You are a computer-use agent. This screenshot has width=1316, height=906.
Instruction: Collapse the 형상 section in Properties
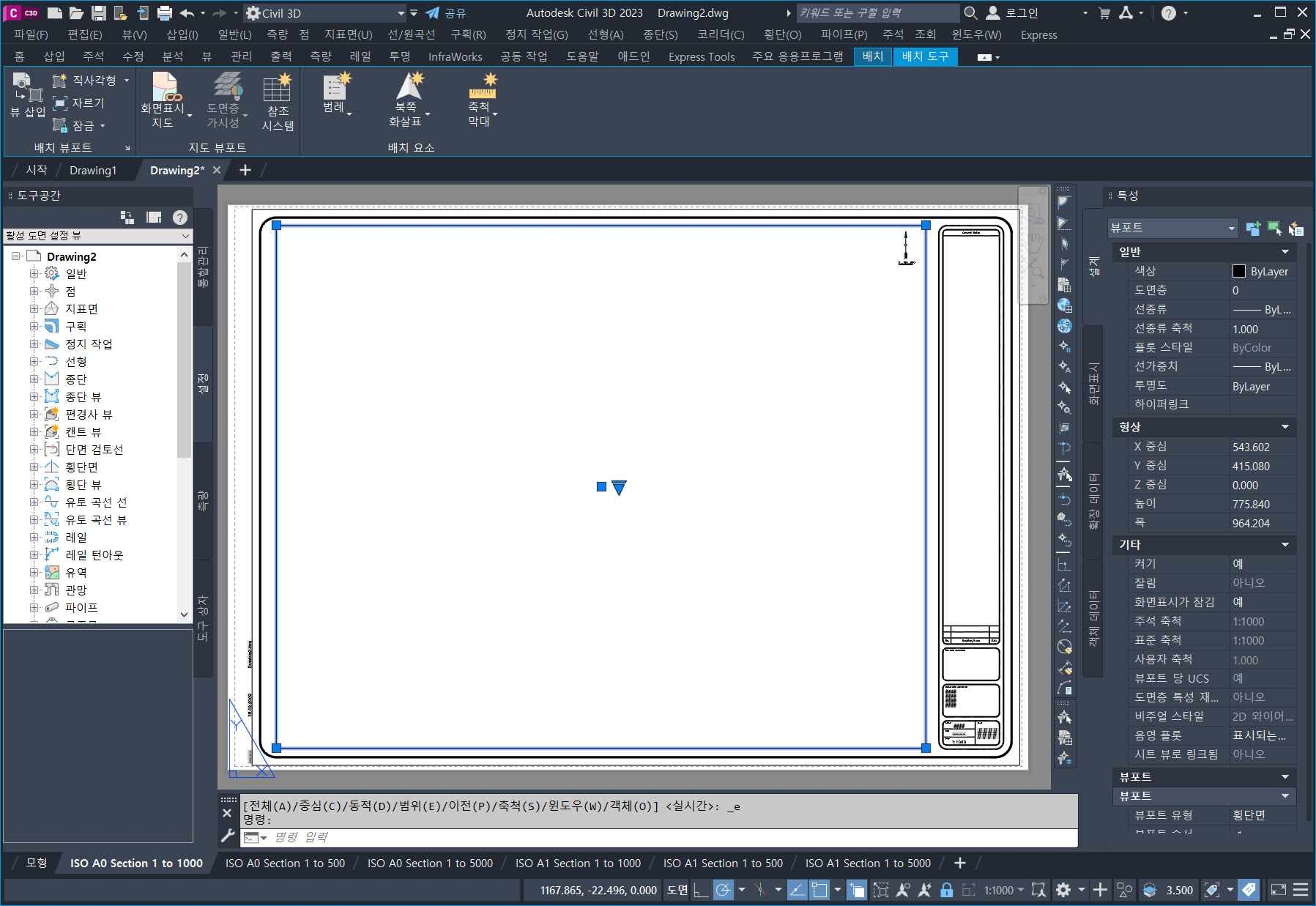[1285, 427]
